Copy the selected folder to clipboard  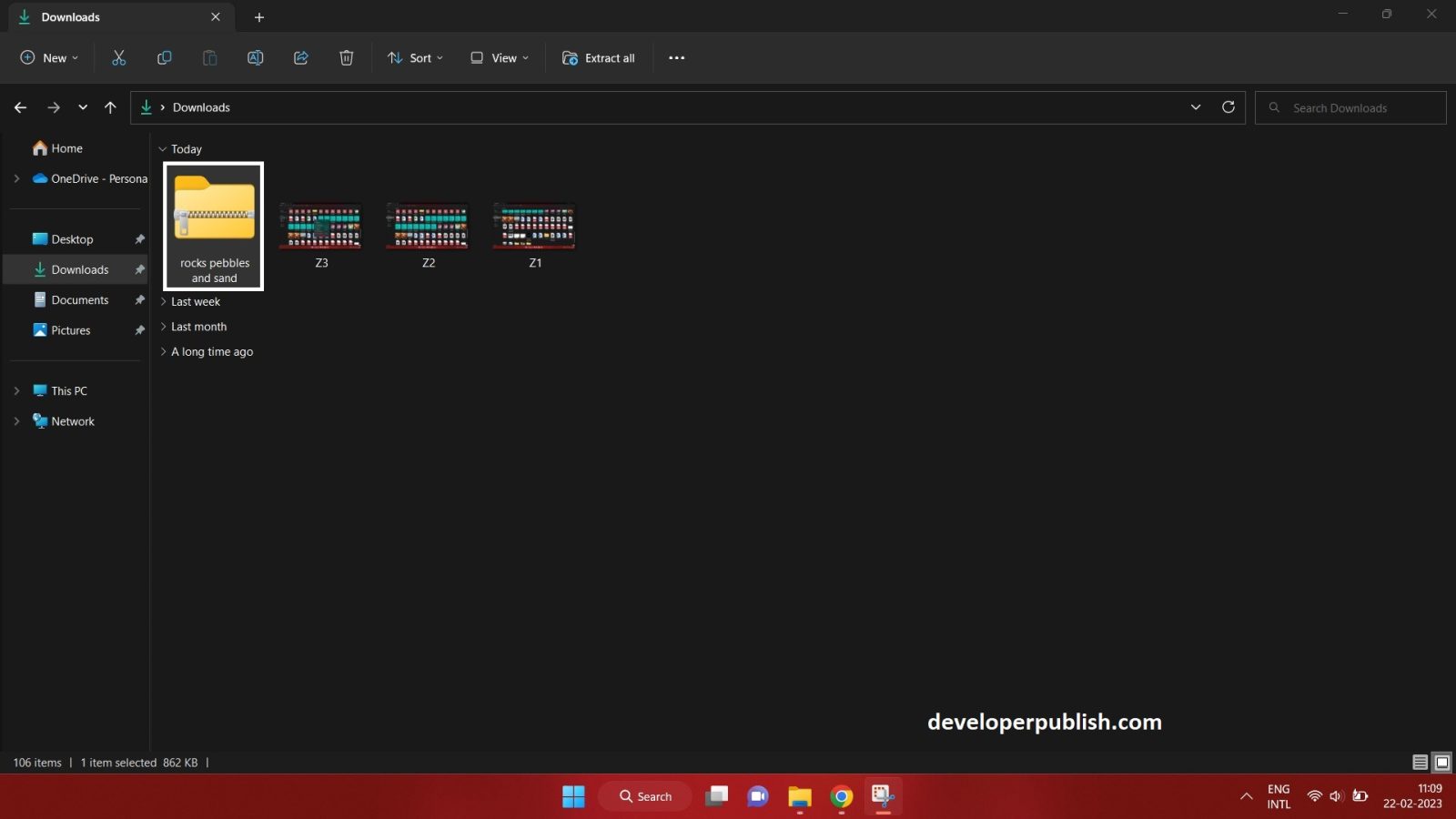pyautogui.click(x=164, y=57)
